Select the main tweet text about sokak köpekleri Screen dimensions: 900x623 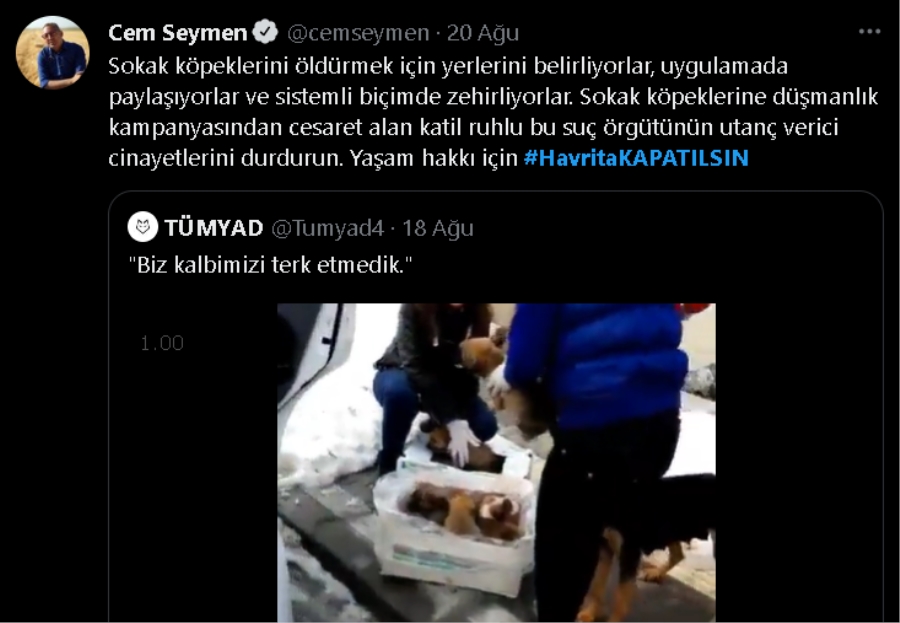pos(493,112)
